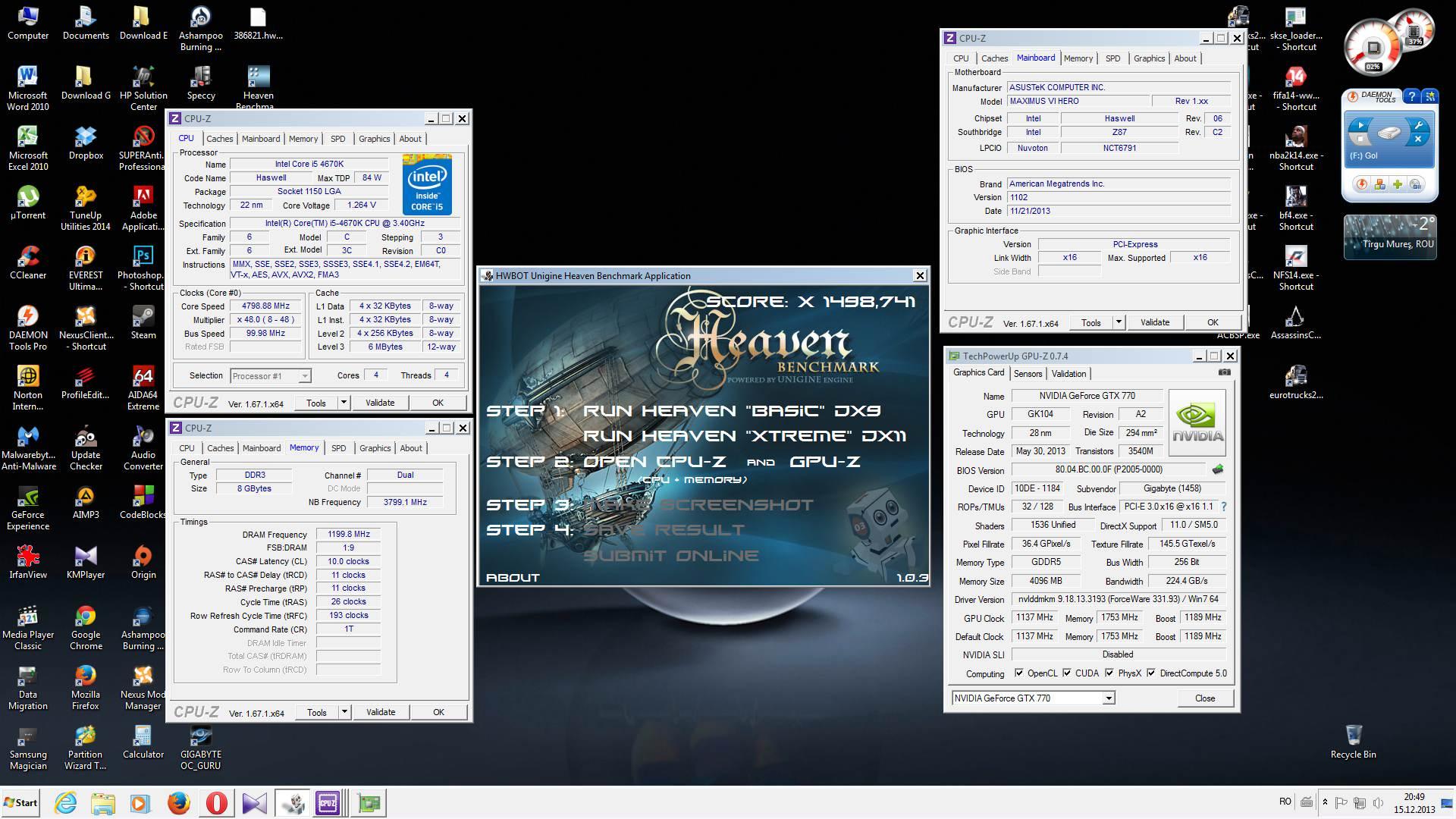Launch GIGABYTE OC_GURU desktop icon
Screen dimensions: 1456x819
click(201, 747)
